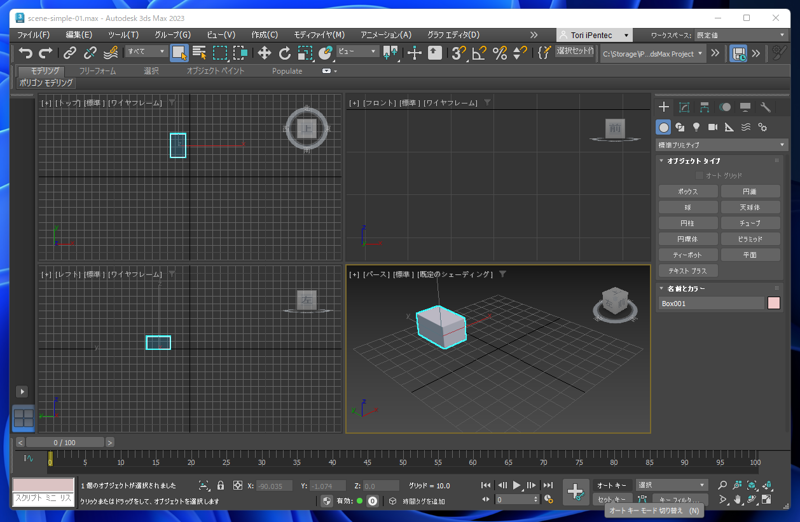Viewport: 800px width, 522px height.
Task: Open the モディファイヤ(M) menu
Action: point(319,34)
